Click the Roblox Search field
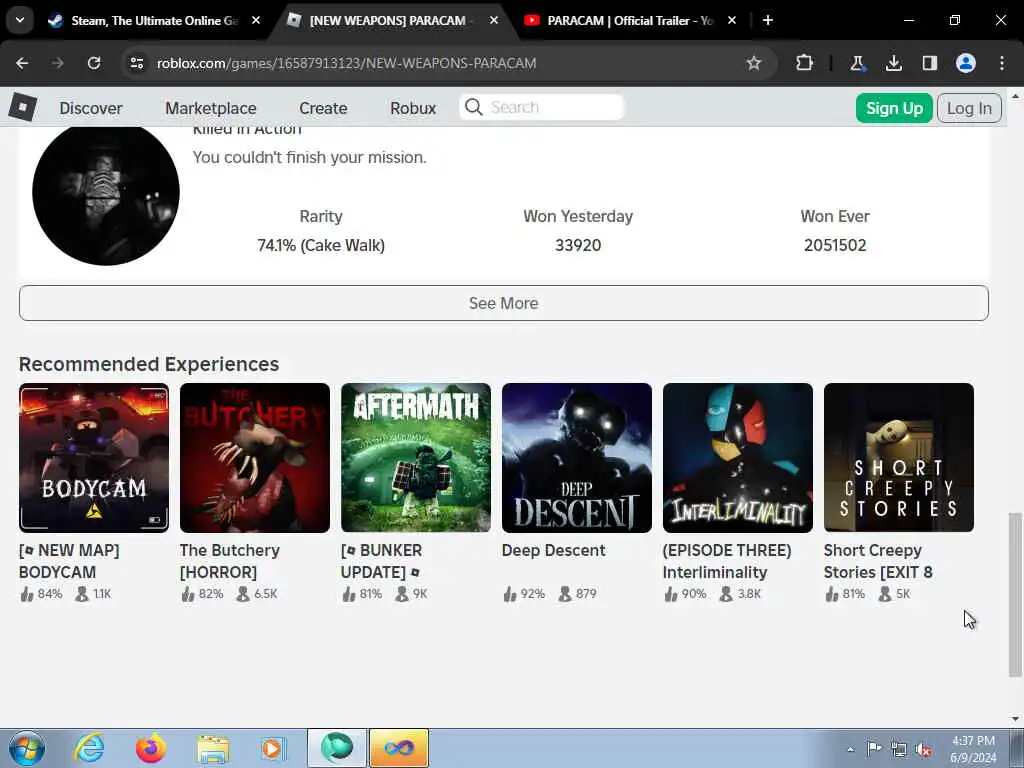 [542, 107]
